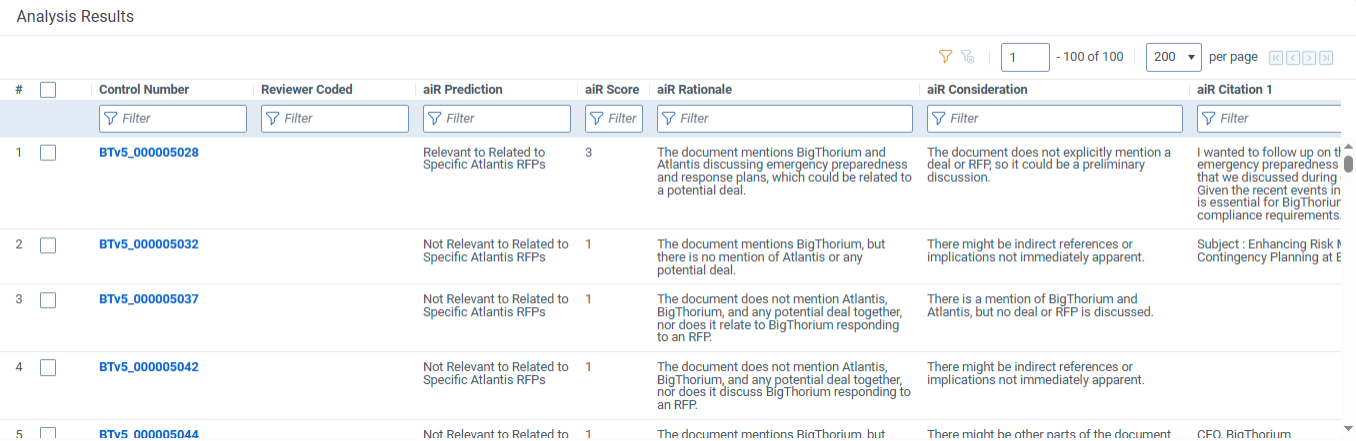This screenshot has height=441, width=1356.
Task: Click consideration 'but no deal or RFP is discussed'
Action: 1040,305
